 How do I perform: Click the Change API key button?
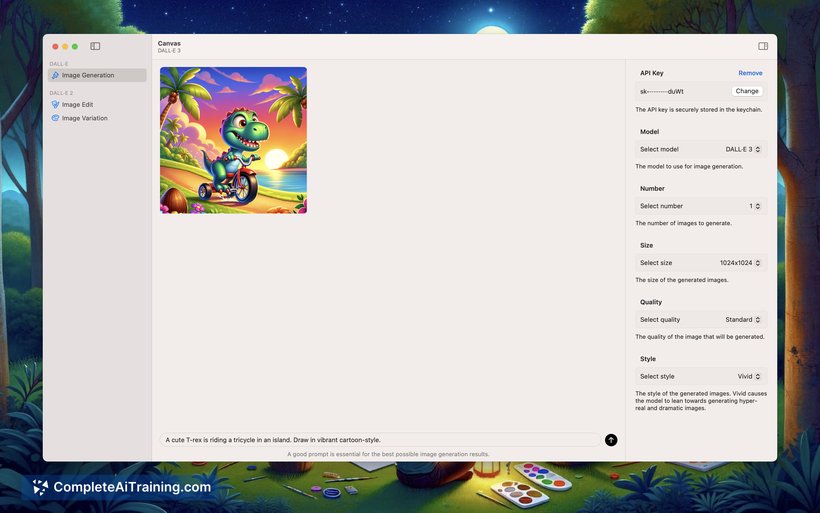click(747, 91)
